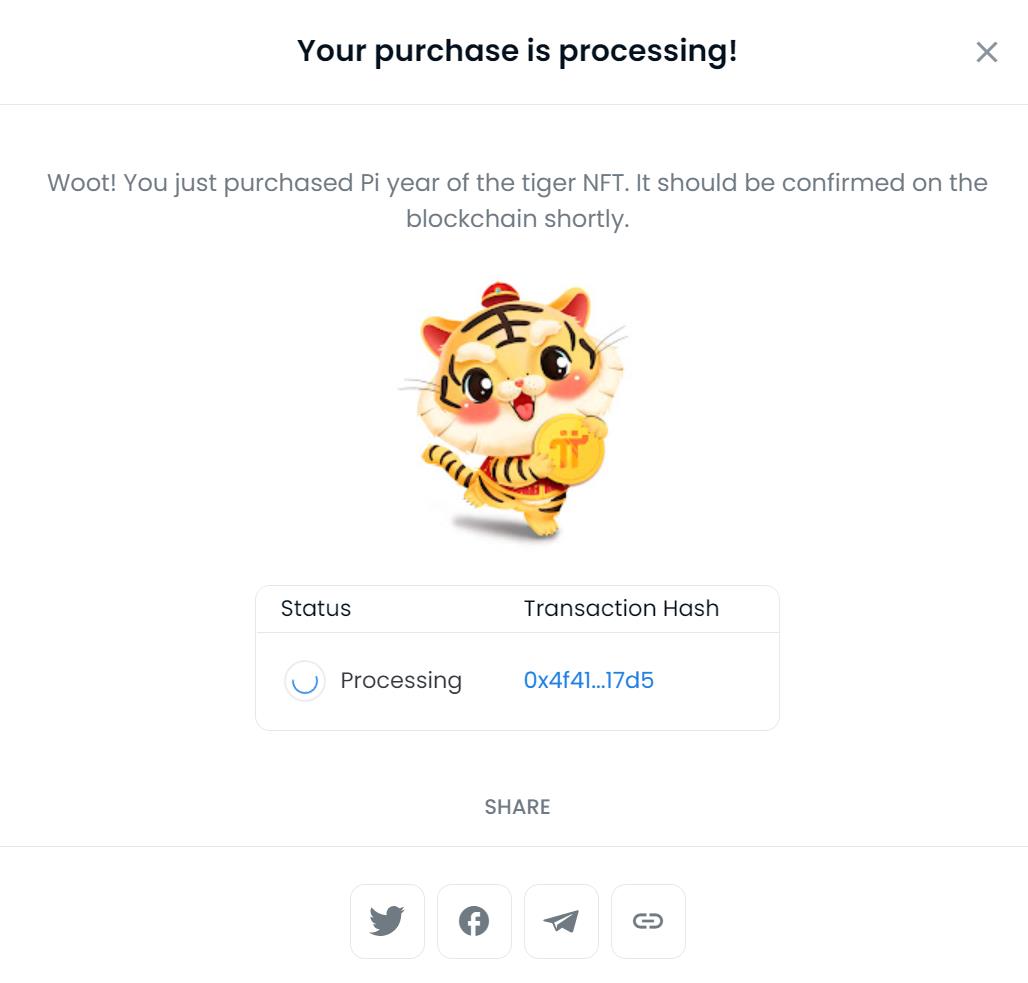Share the purchase via Telegram
Viewport: 1028px width, 983px height.
point(561,921)
